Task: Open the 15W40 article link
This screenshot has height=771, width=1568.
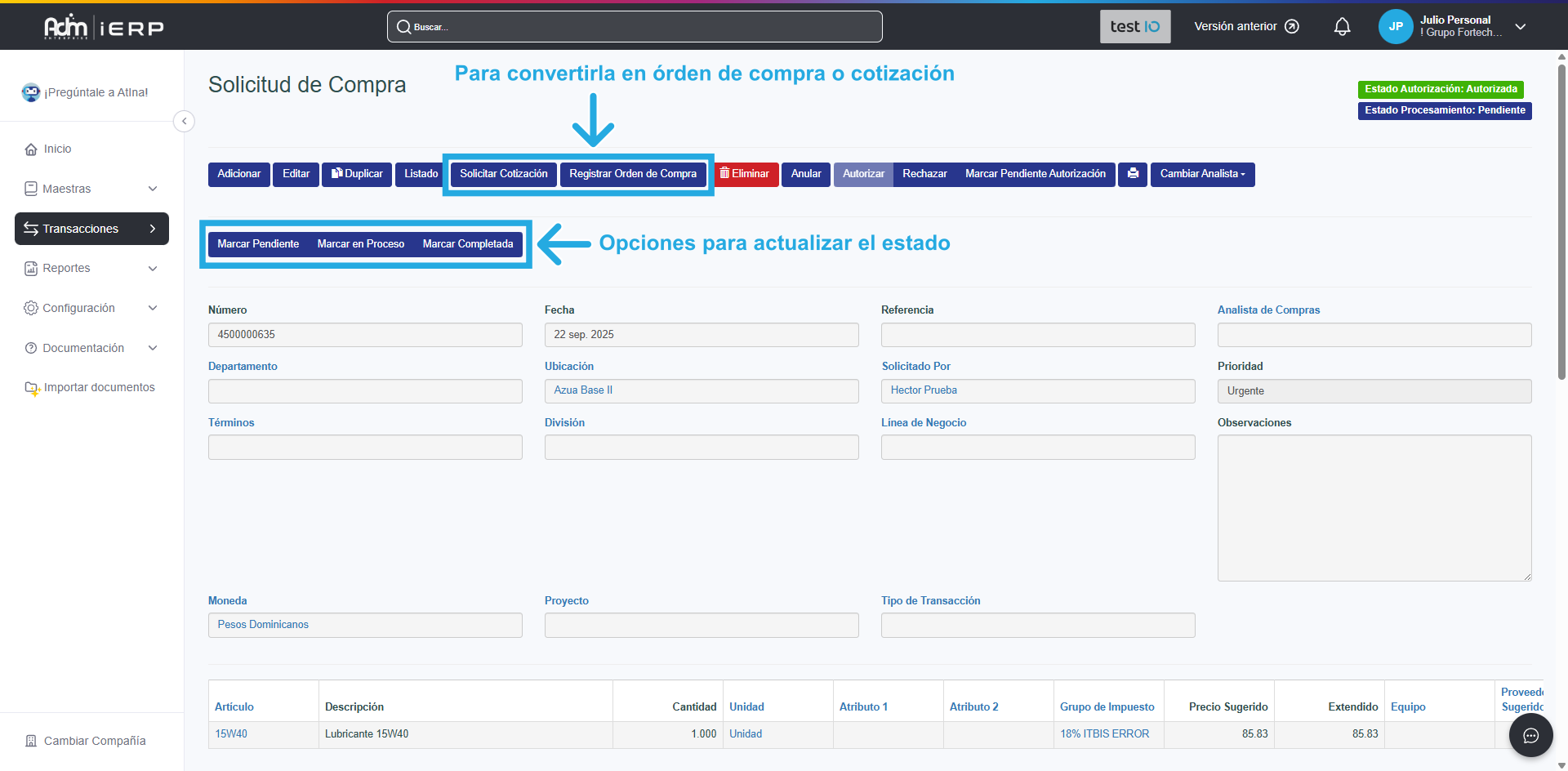Action: [231, 733]
